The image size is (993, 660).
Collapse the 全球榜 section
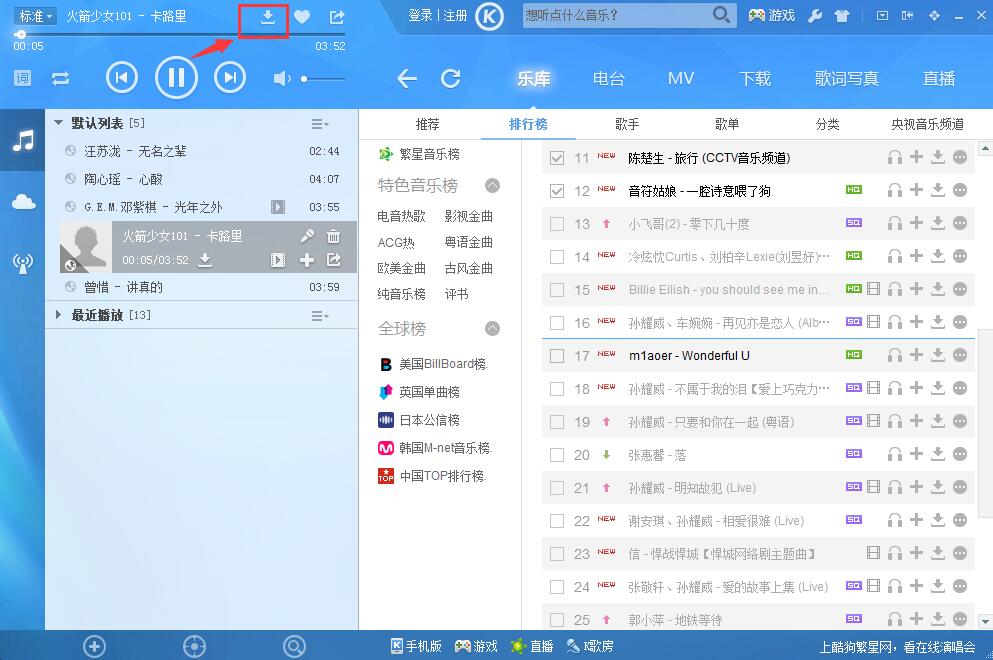point(490,328)
